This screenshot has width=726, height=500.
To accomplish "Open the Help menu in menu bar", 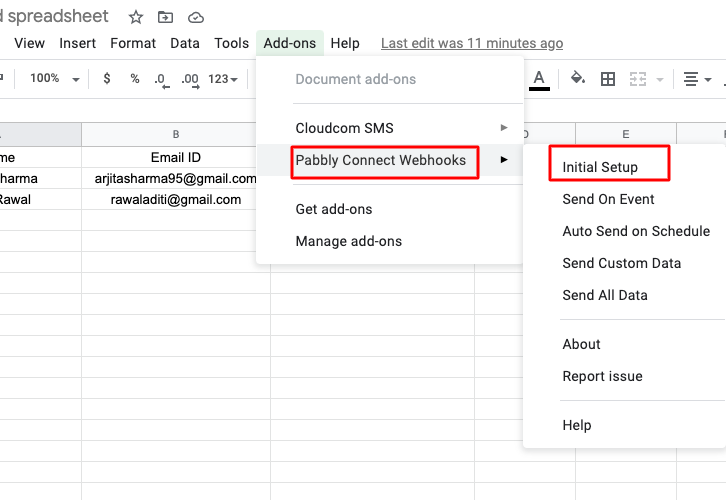I will coord(345,43).
